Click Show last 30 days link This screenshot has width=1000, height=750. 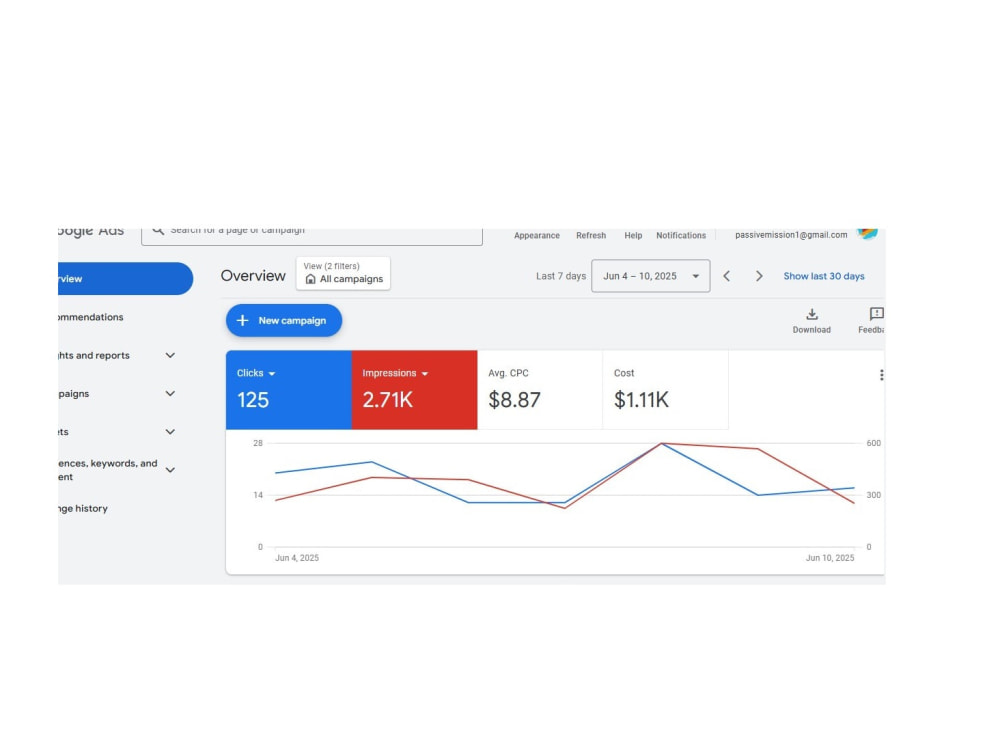coord(824,276)
